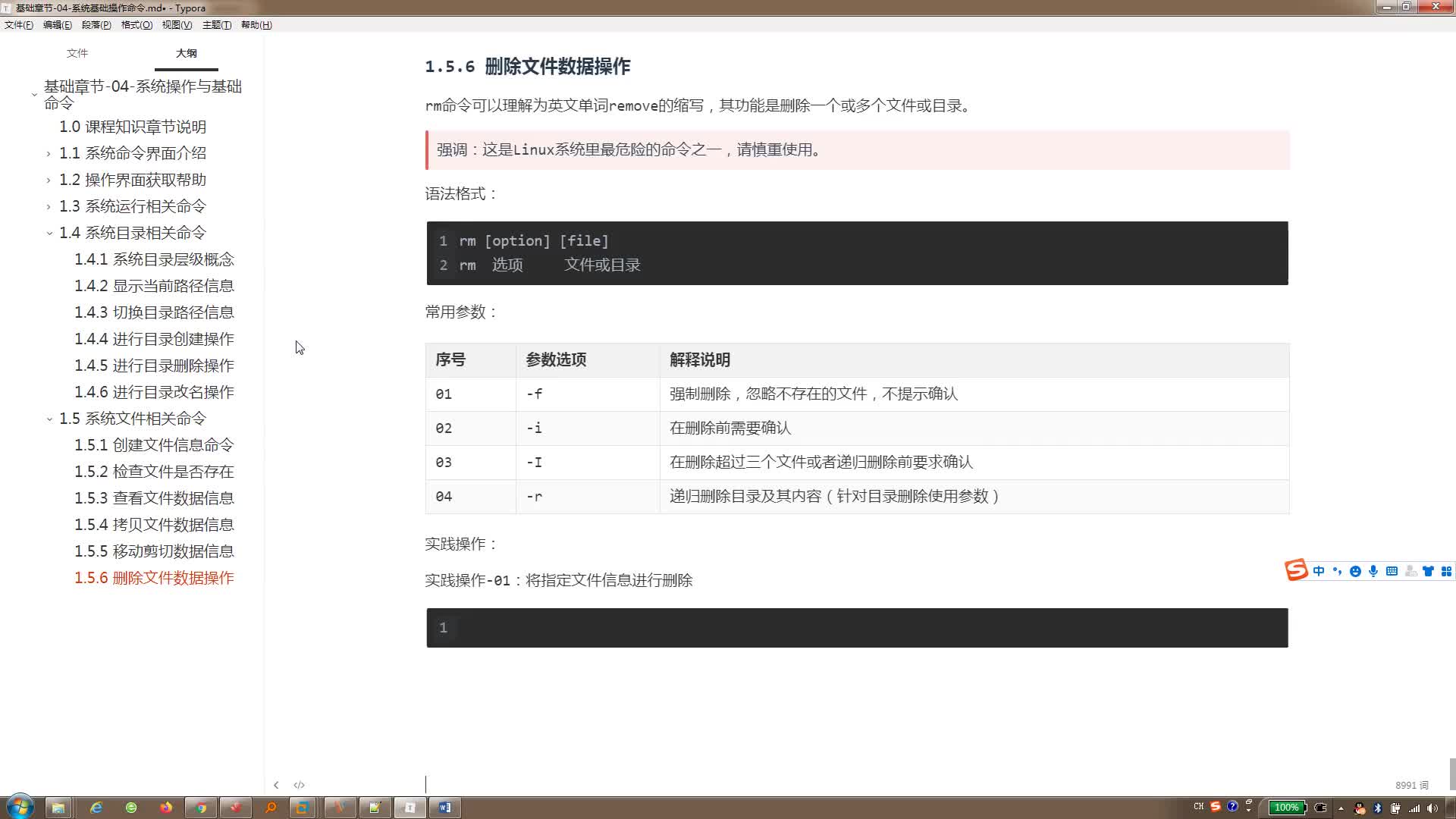This screenshot has height=819, width=1456.
Task: Open 帮助(H) menu
Action: coord(256,25)
